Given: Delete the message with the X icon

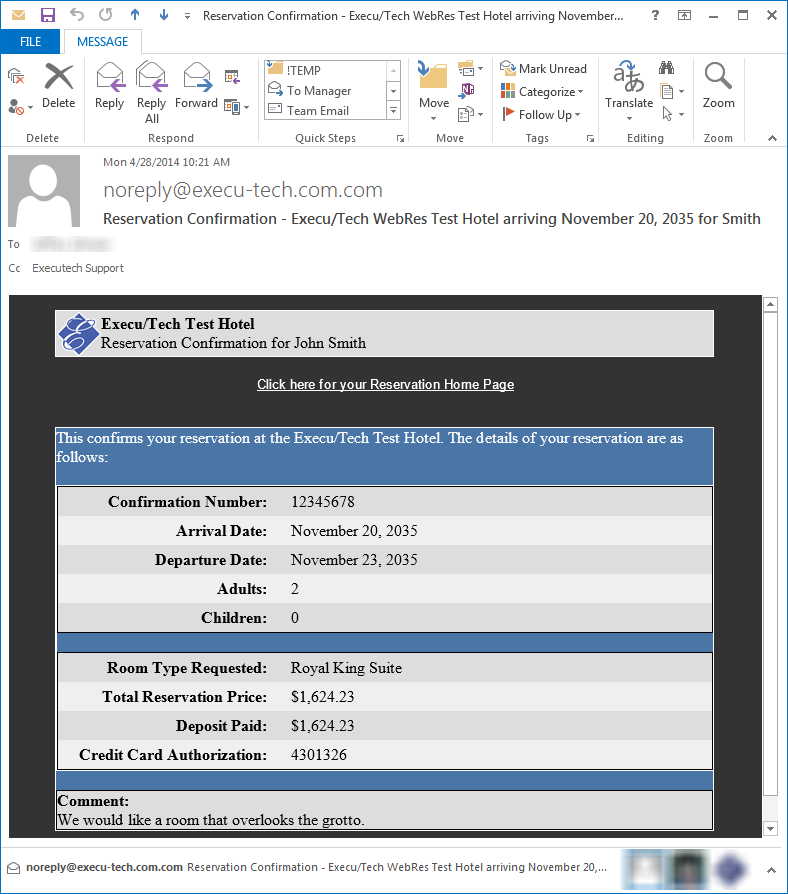Looking at the screenshot, I should (x=59, y=86).
